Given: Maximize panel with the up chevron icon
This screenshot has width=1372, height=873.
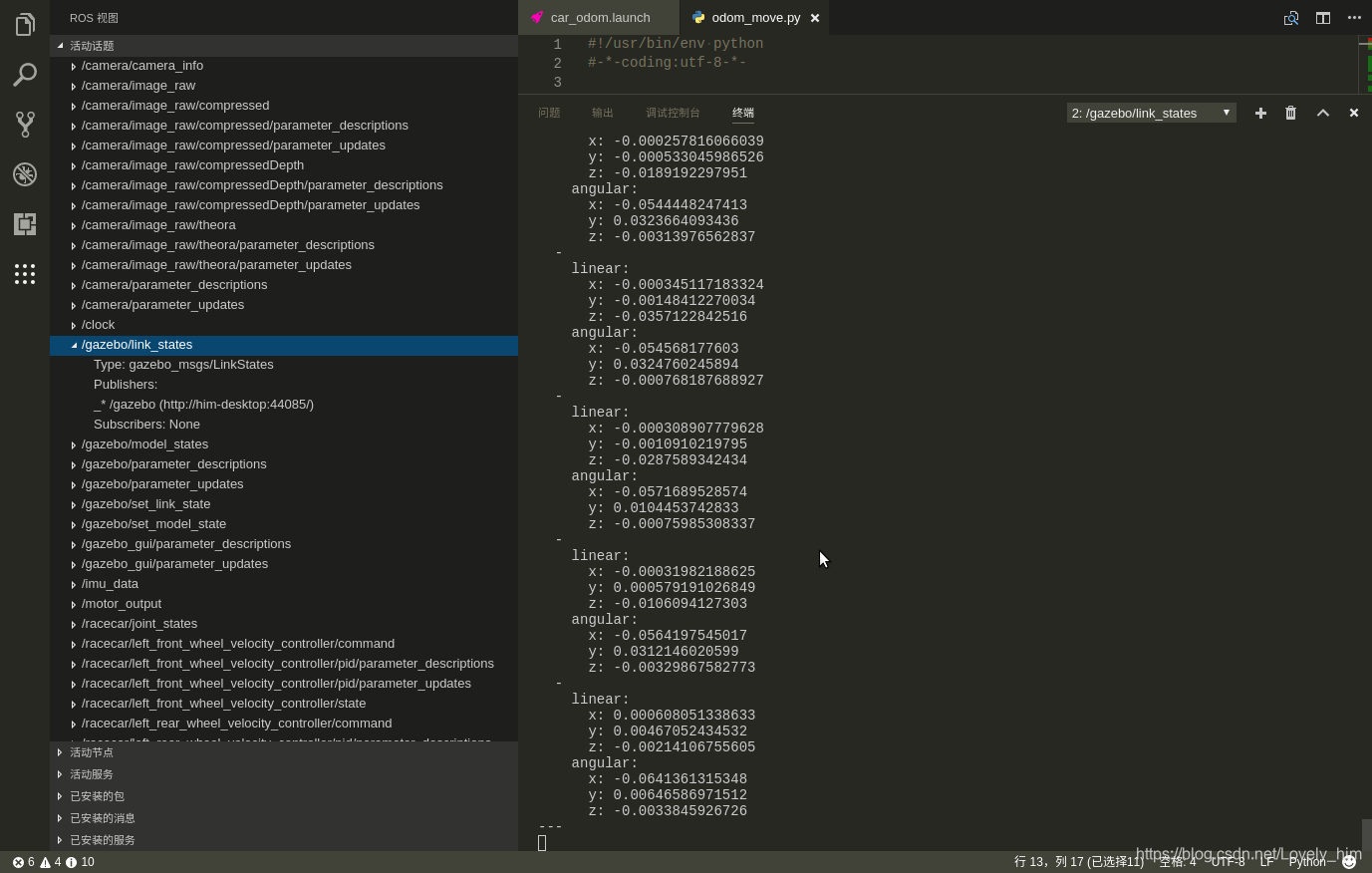Looking at the screenshot, I should [1323, 113].
